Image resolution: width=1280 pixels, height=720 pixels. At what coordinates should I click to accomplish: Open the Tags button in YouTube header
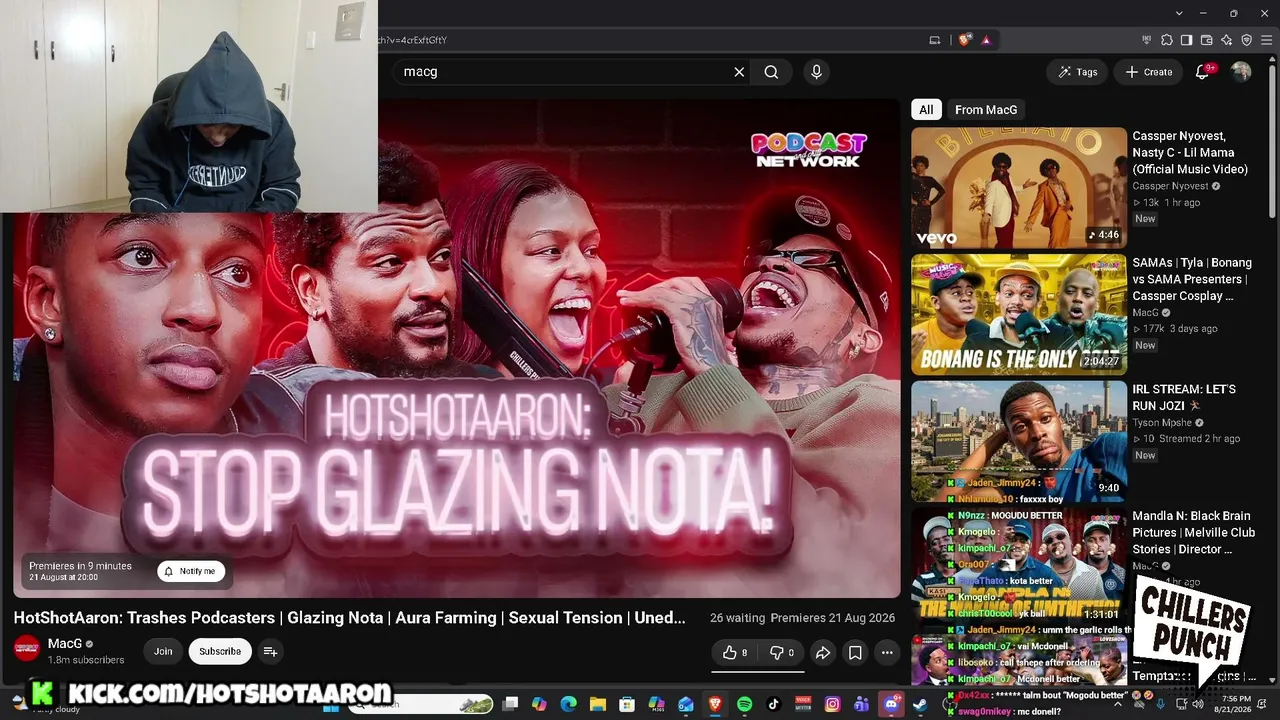[x=1076, y=72]
